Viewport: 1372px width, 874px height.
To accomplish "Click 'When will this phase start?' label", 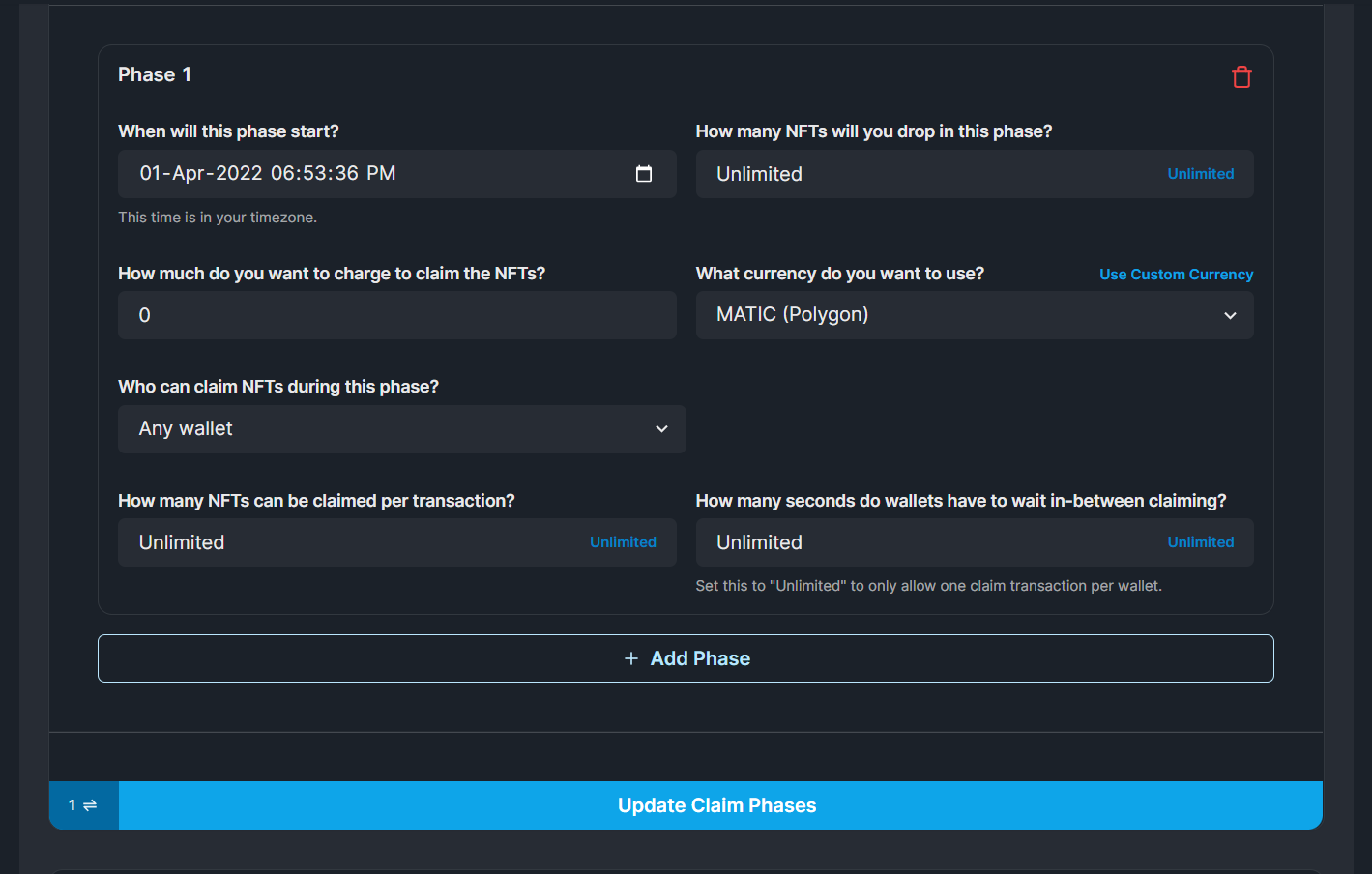I will pyautogui.click(x=228, y=131).
